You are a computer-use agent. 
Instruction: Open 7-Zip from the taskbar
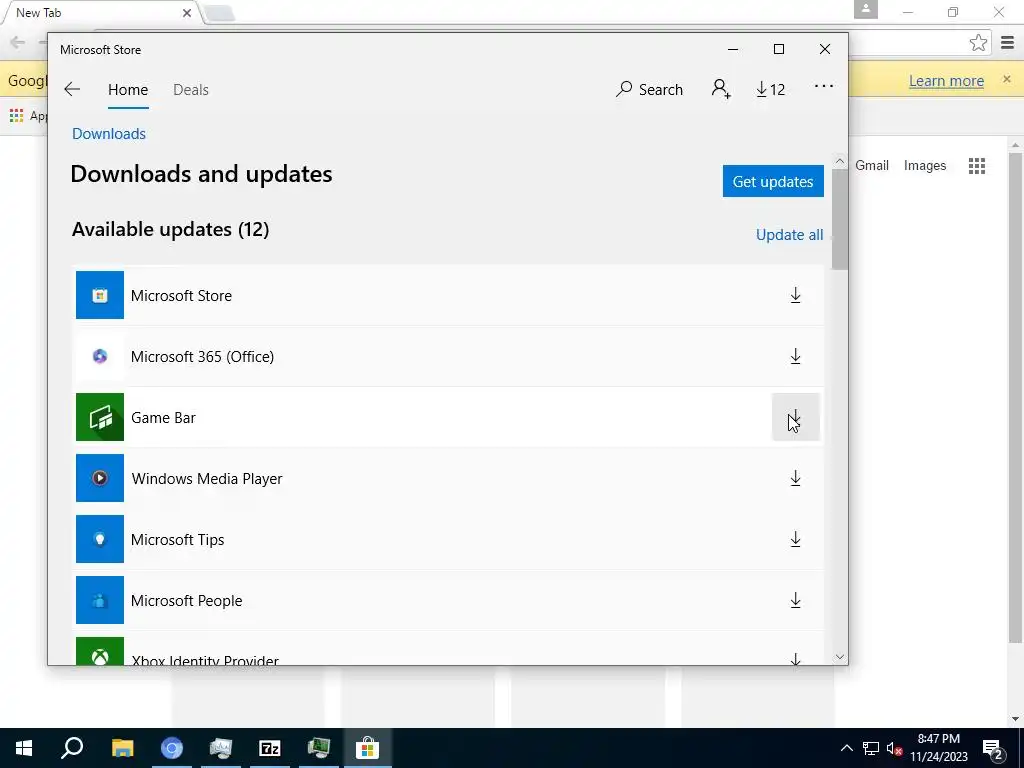270,748
